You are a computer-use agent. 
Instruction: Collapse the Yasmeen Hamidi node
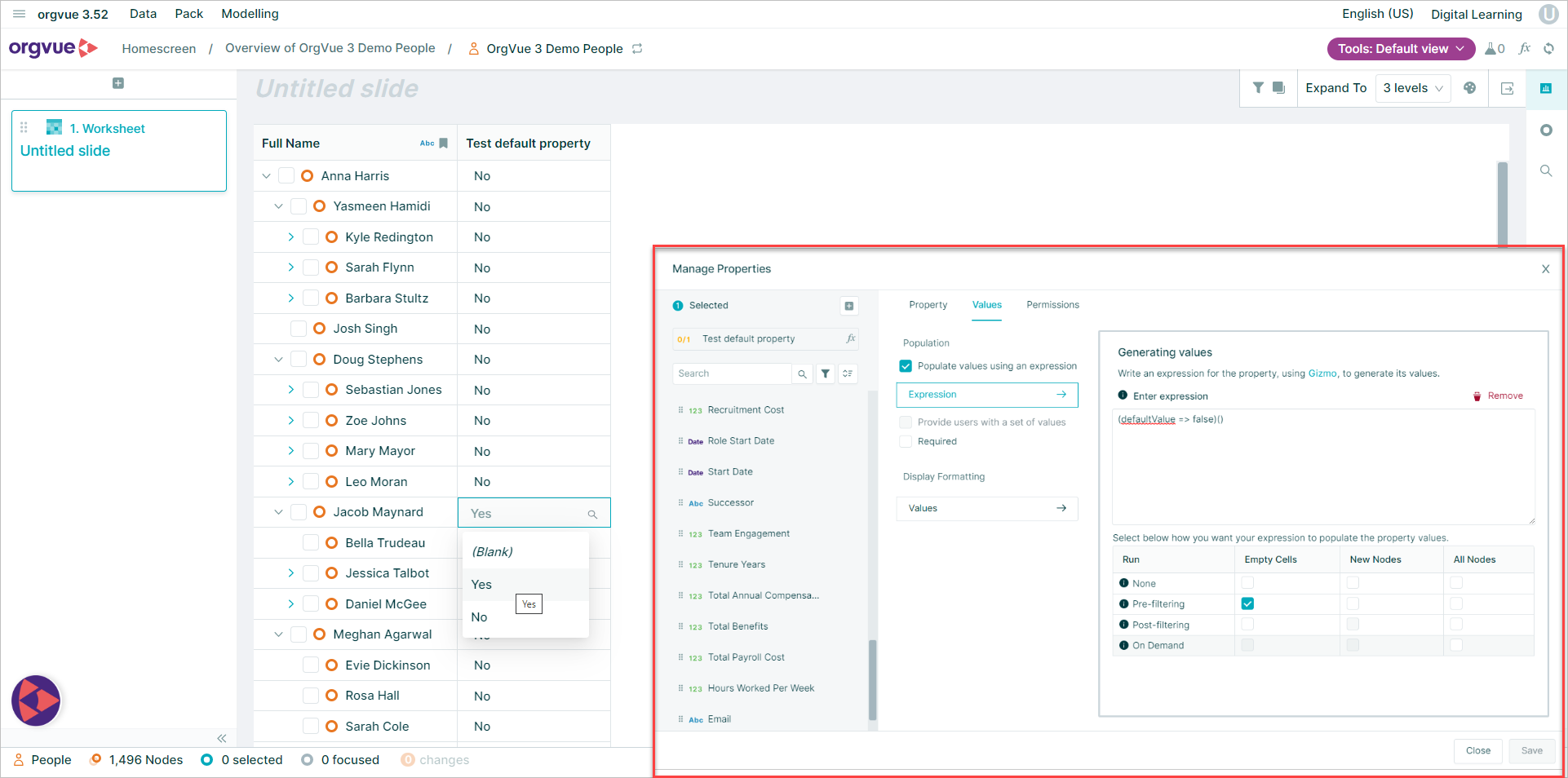pos(279,206)
